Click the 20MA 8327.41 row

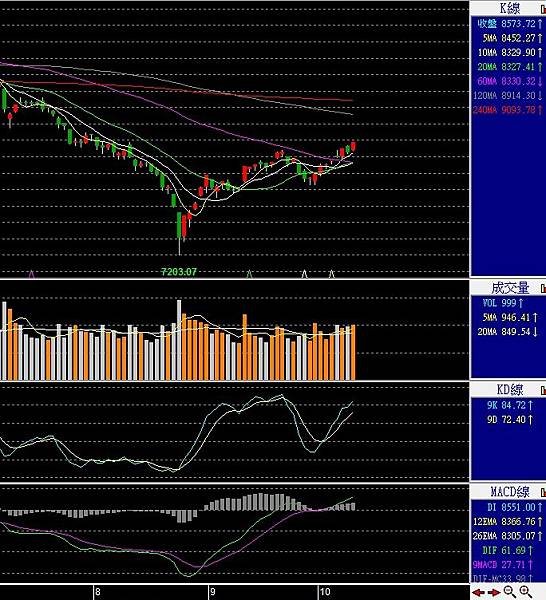[510, 67]
